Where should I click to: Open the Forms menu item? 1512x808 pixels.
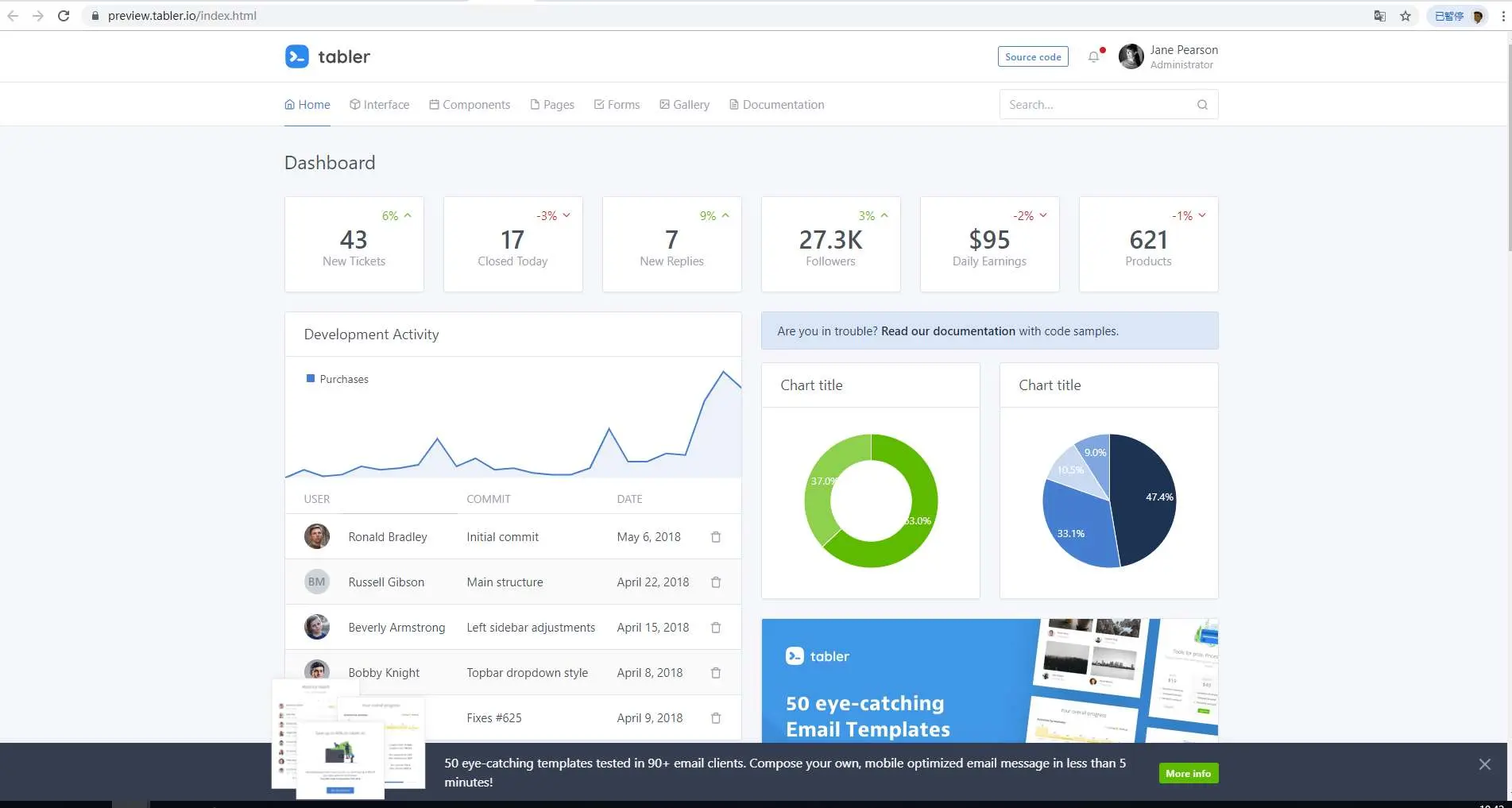pyautogui.click(x=617, y=105)
